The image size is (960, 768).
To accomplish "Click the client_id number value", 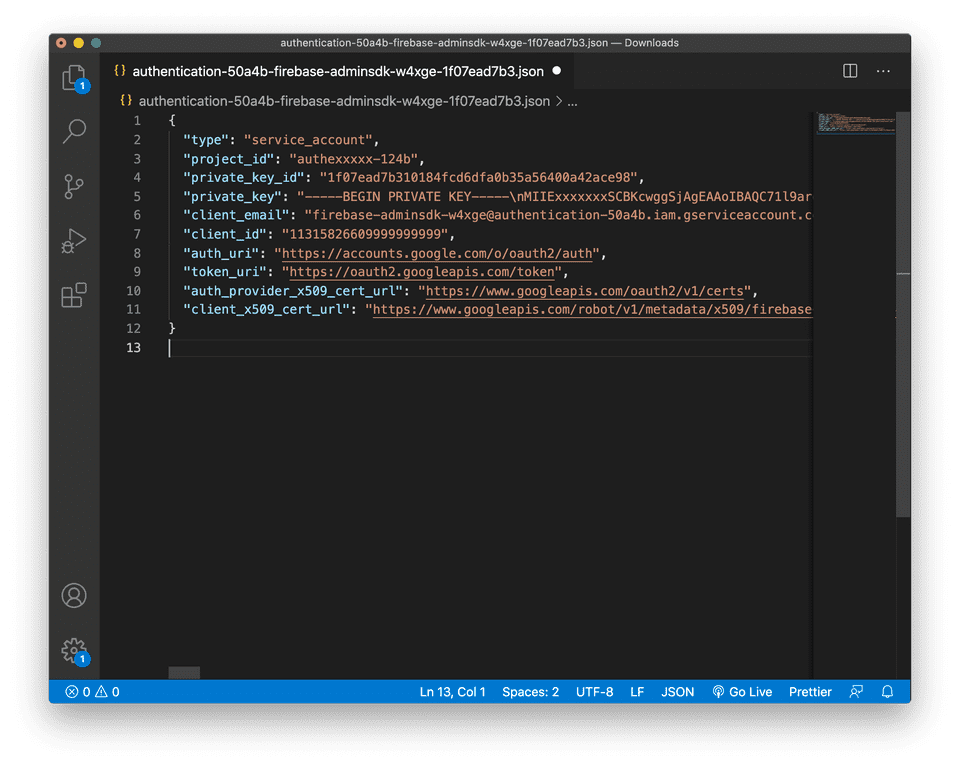I will coord(365,234).
